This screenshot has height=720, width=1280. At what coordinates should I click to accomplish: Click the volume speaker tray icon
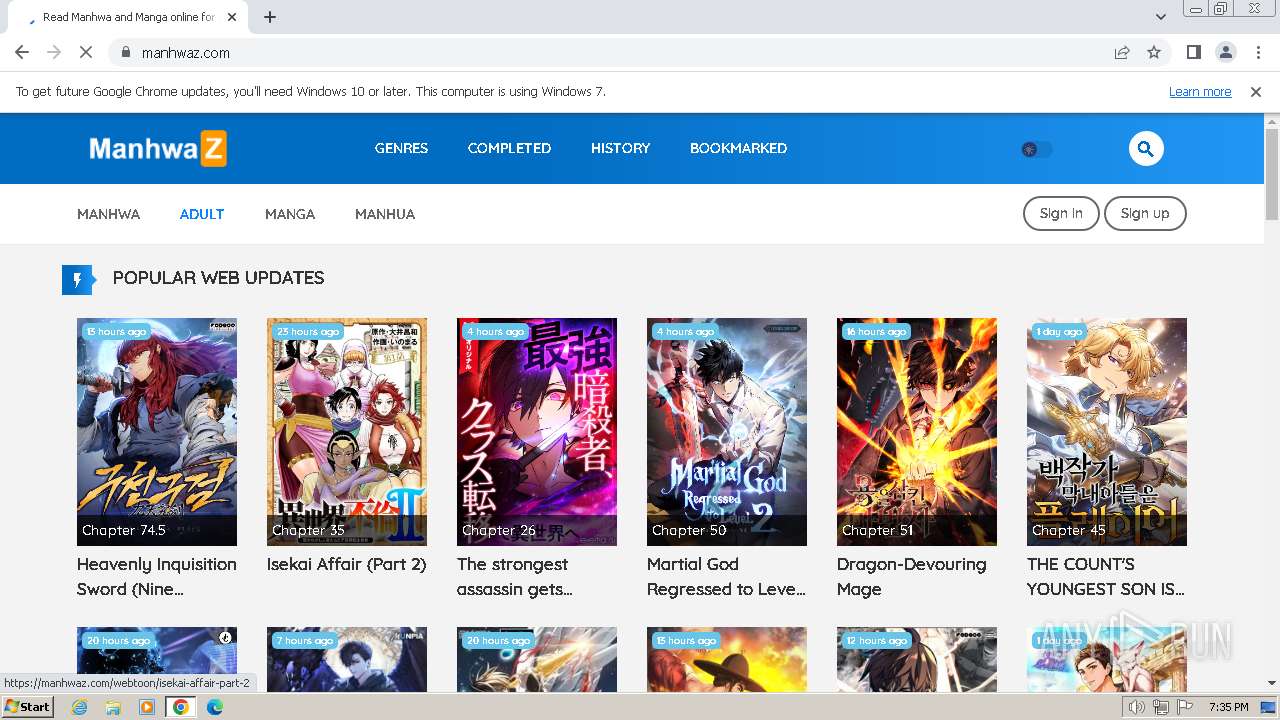click(x=1137, y=707)
